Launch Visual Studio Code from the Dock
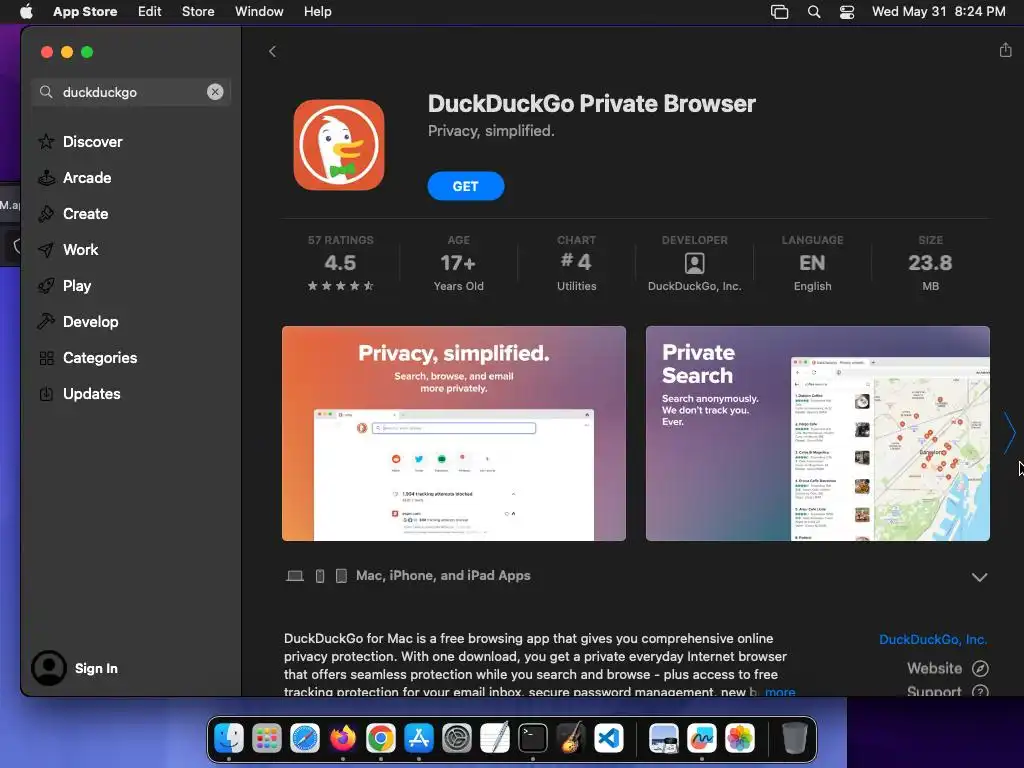This screenshot has width=1024, height=768. click(609, 739)
